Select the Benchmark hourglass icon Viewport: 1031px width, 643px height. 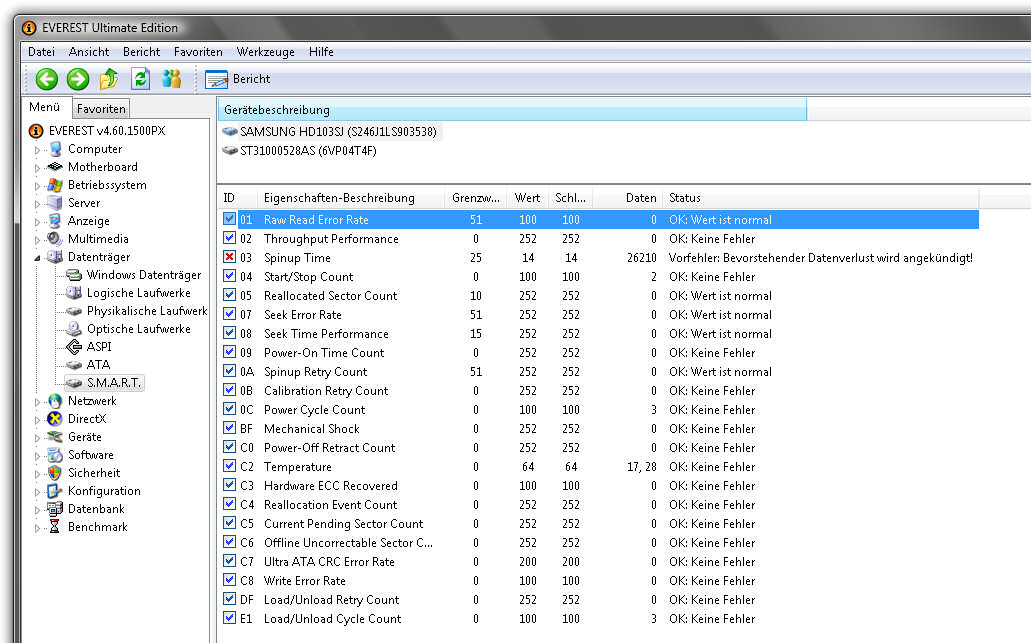coord(55,527)
